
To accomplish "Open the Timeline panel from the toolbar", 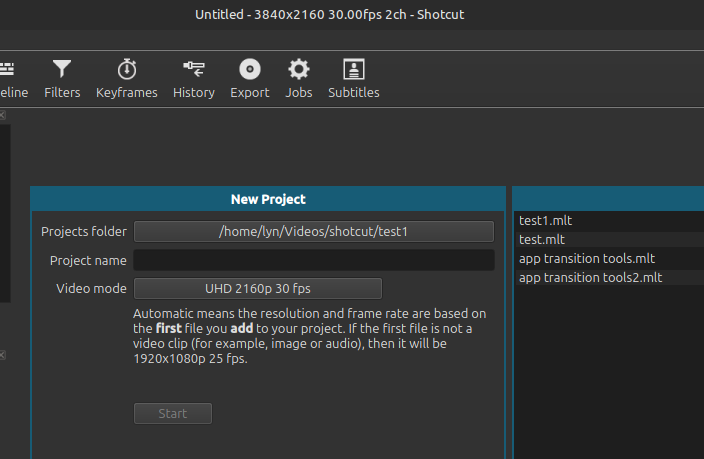I will coord(12,79).
